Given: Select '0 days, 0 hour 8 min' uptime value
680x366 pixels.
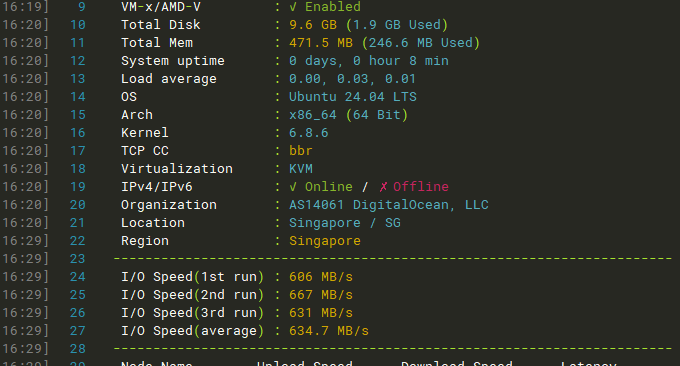Looking at the screenshot, I should [369, 61].
